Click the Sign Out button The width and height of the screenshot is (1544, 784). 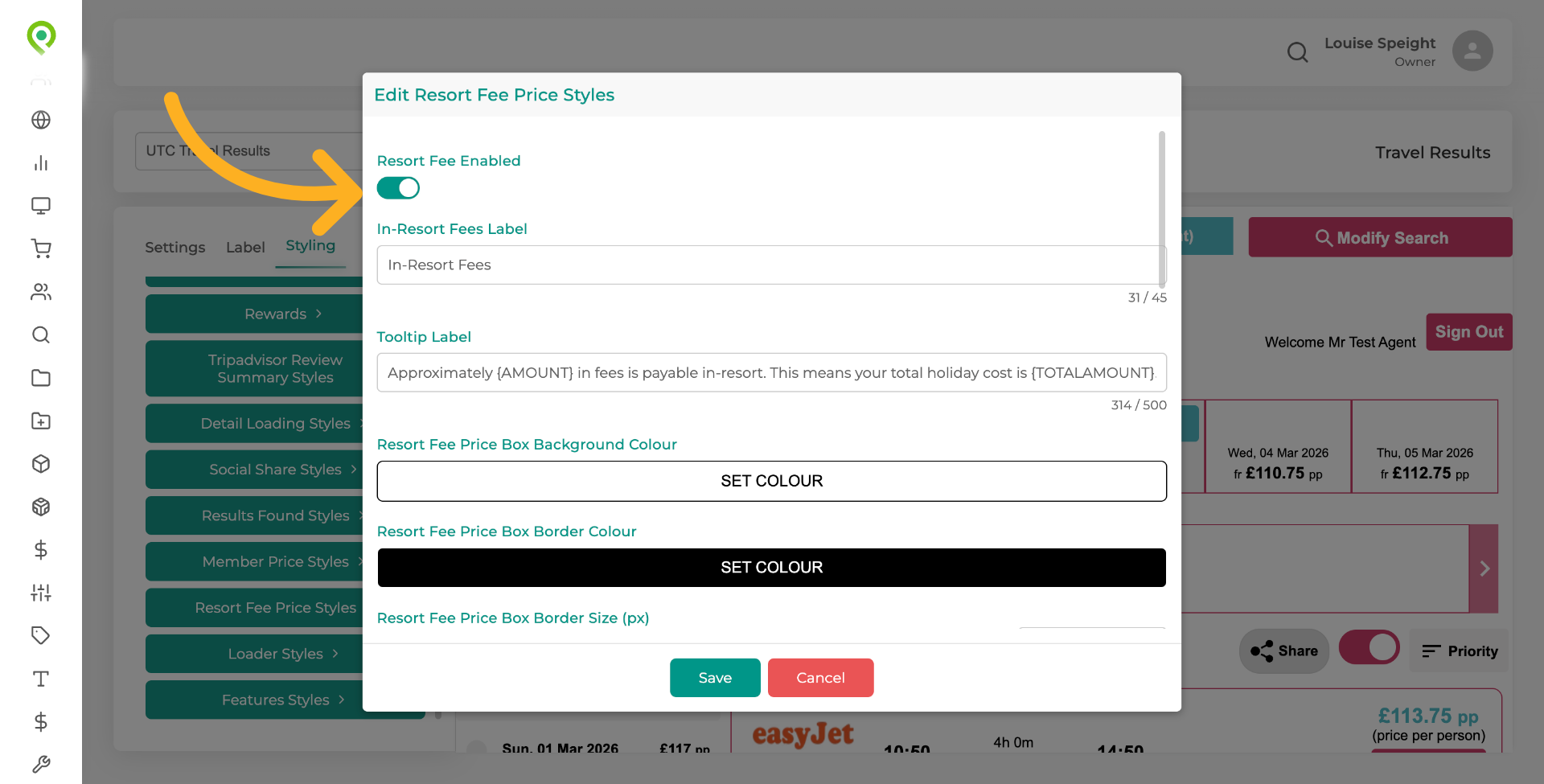coord(1468,331)
